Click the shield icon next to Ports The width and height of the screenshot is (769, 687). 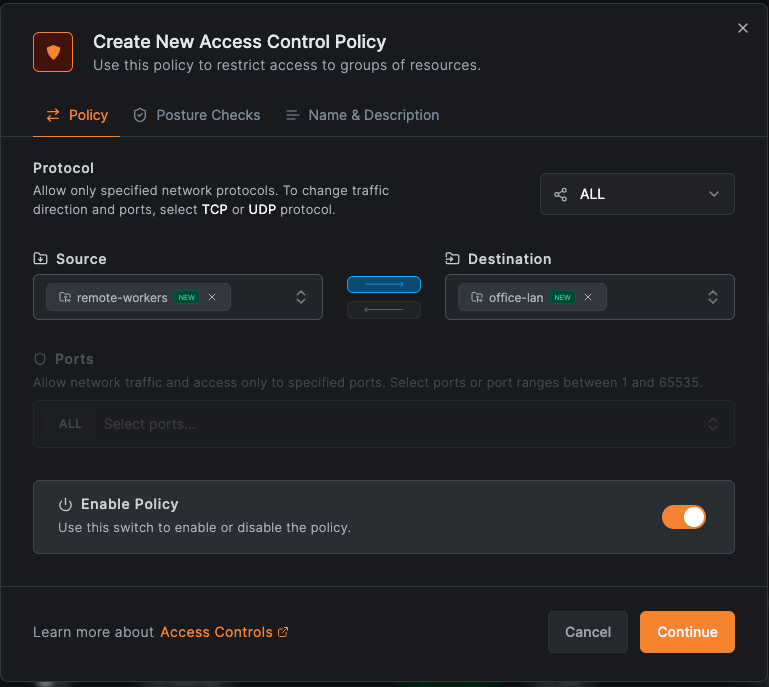pyautogui.click(x=40, y=359)
